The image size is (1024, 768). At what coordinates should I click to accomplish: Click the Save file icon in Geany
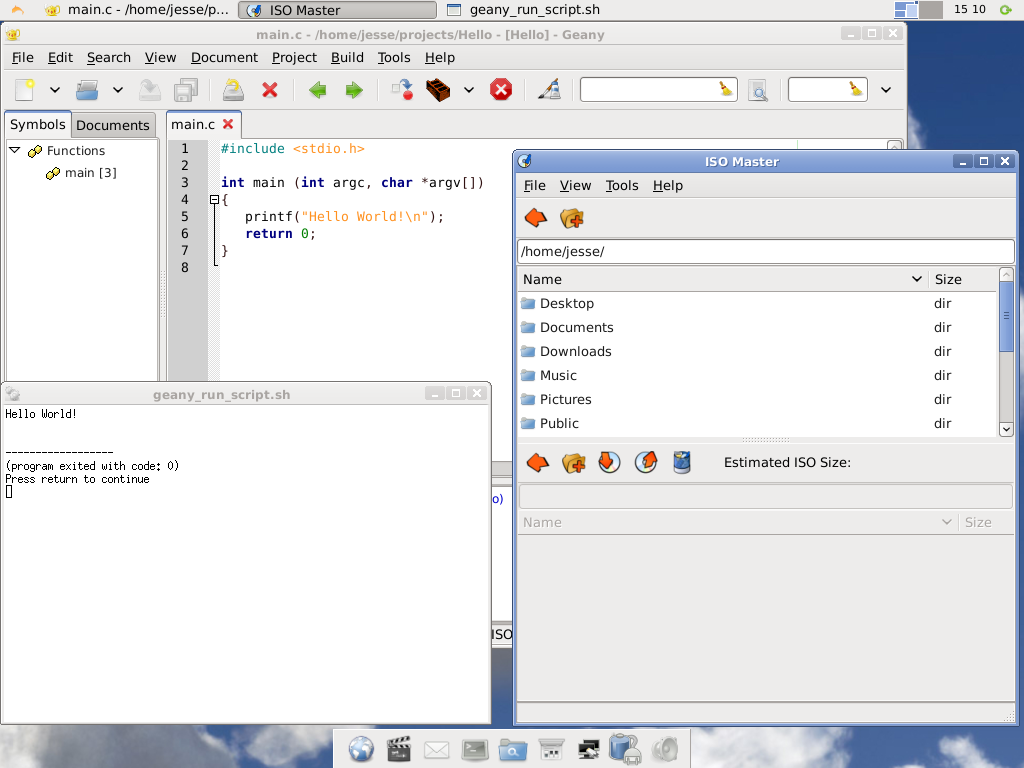coord(150,90)
